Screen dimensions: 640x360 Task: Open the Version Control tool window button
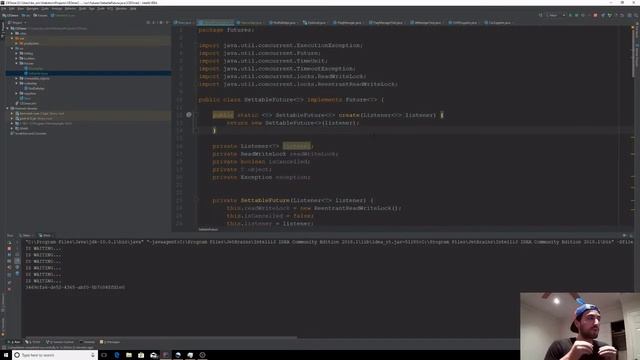pos(60,342)
